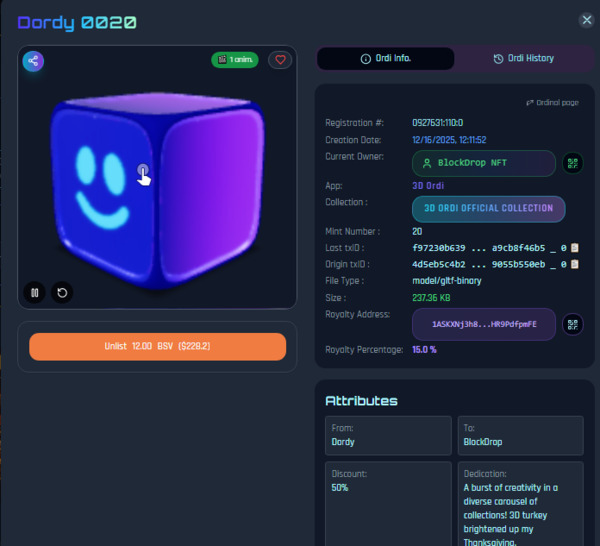This screenshot has height=546, width=600.
Task: Click registration number 0927631:110:0
Action: point(437,123)
